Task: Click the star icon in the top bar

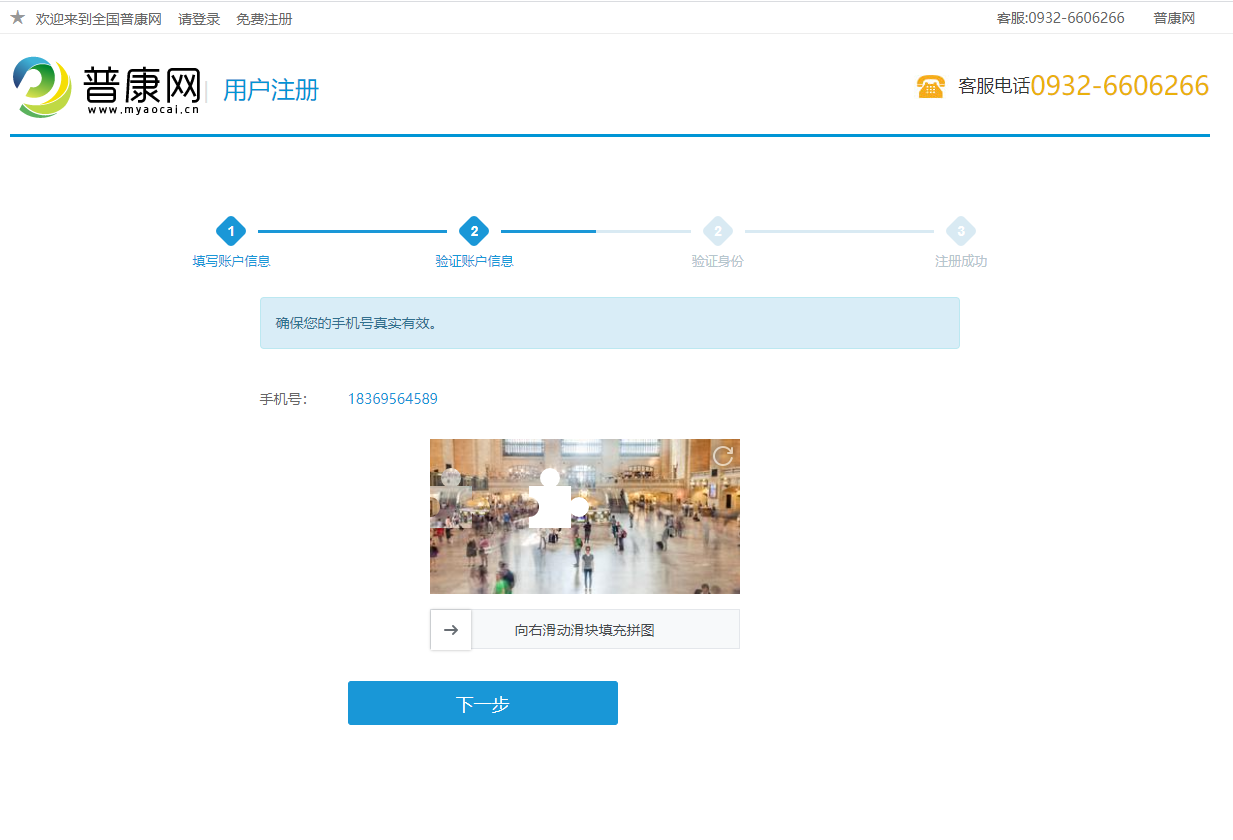Action: point(17,18)
